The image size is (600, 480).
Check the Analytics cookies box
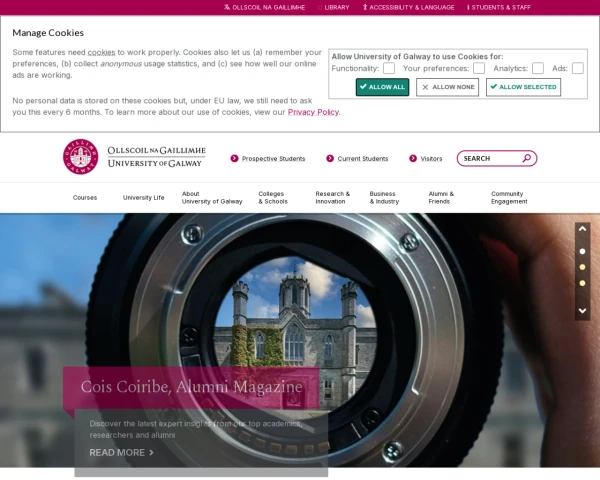(x=538, y=68)
